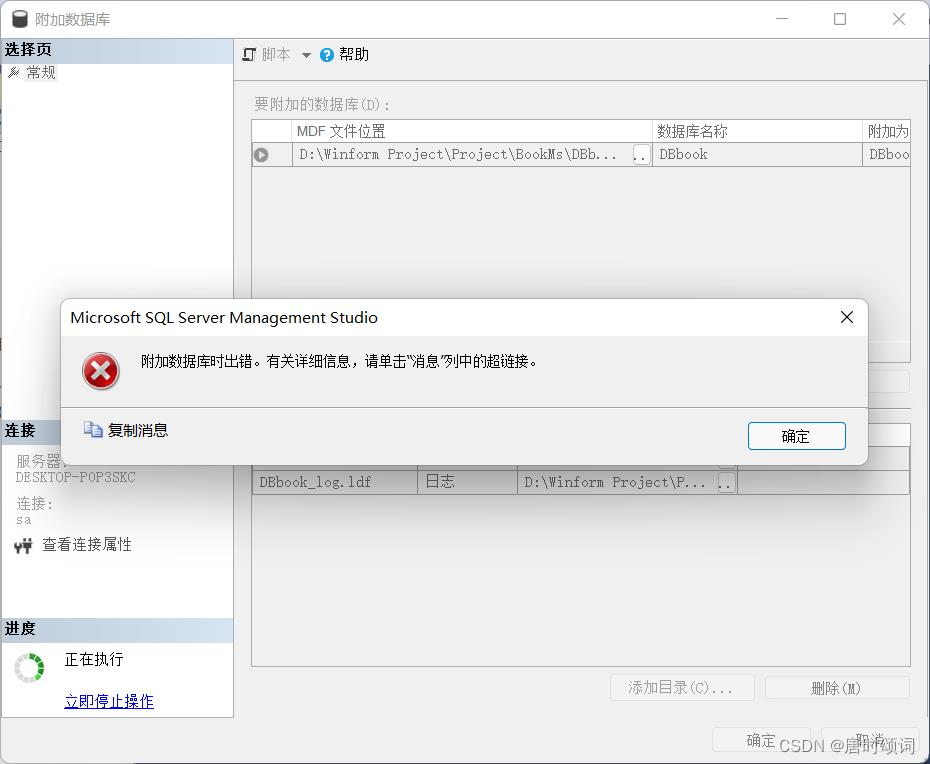Click the blue help question-mark icon
The width and height of the screenshot is (930, 764).
(327, 55)
